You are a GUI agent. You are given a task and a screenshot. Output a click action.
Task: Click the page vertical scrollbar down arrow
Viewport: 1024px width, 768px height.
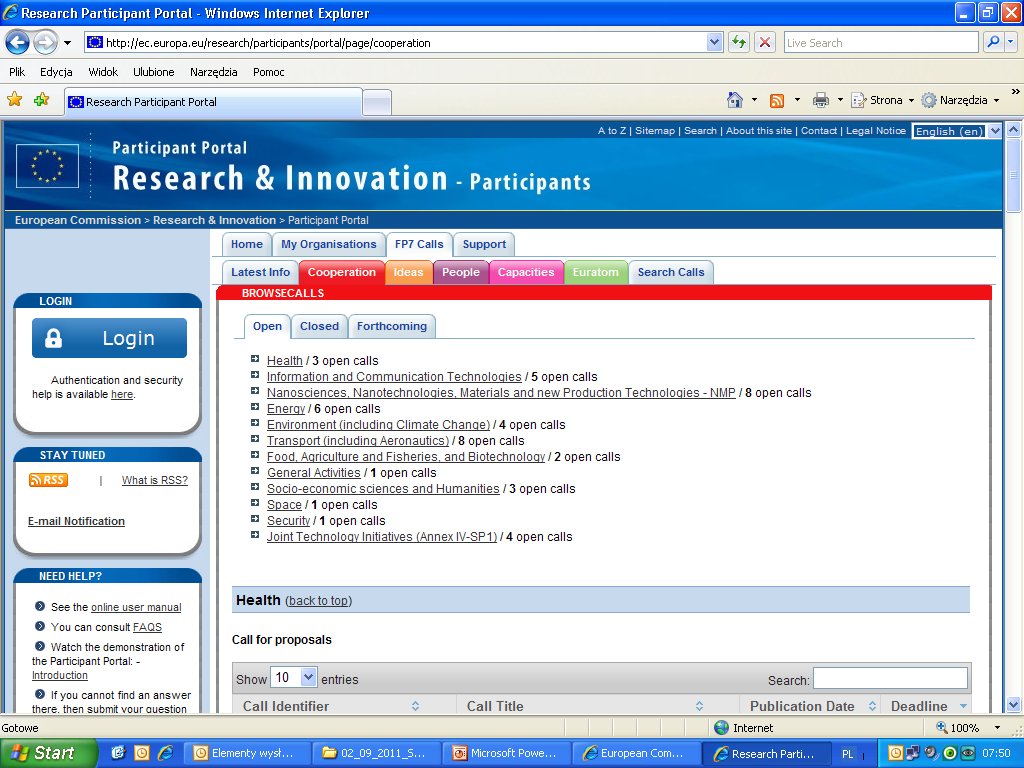tap(1013, 705)
